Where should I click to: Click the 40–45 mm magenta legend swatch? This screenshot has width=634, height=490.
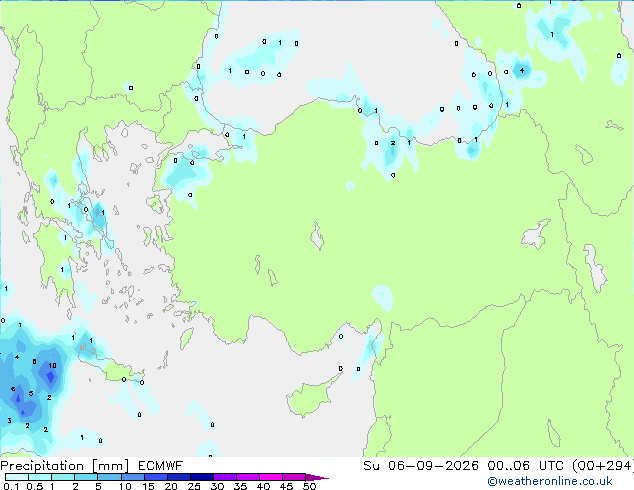coord(271,477)
